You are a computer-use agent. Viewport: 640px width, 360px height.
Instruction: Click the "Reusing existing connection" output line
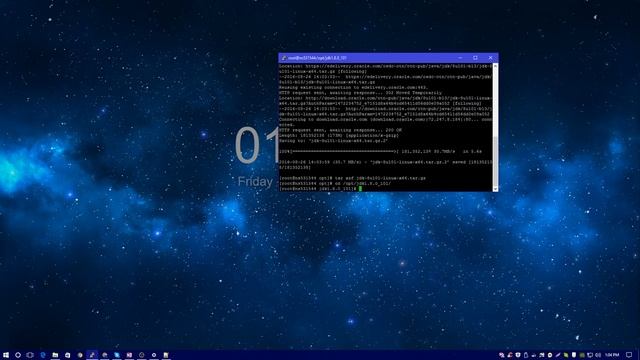(x=353, y=87)
